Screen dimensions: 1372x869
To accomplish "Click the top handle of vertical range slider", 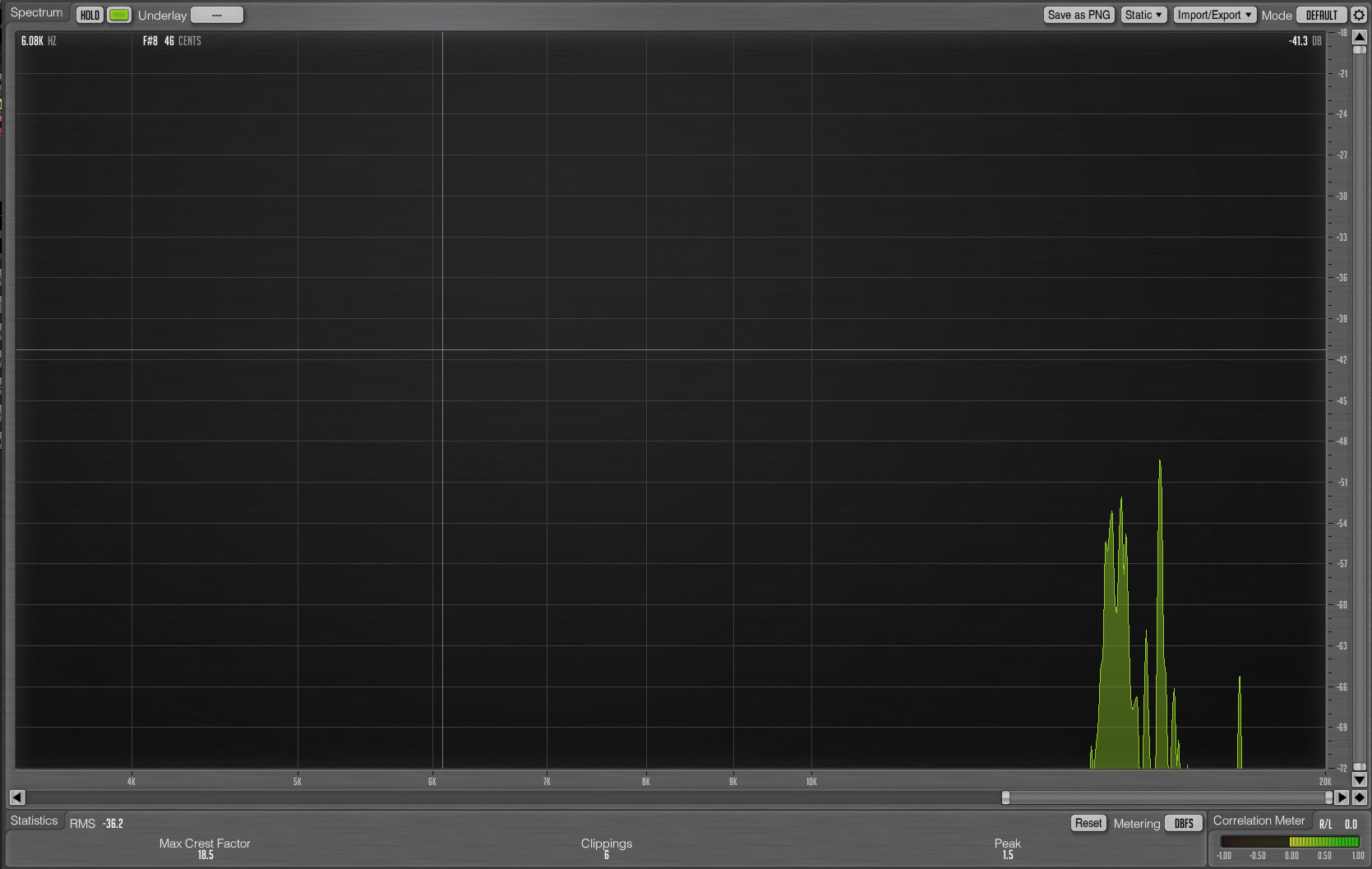I will tap(1360, 50).
